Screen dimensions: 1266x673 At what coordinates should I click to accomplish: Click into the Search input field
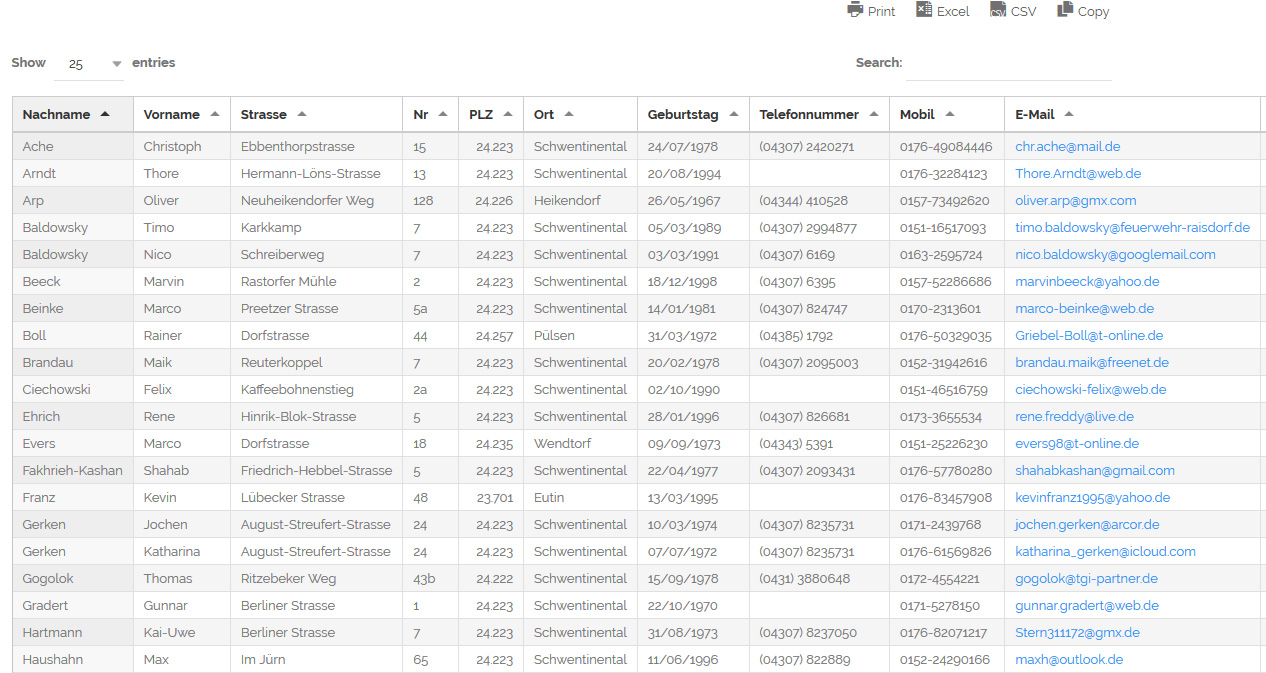click(1008, 63)
